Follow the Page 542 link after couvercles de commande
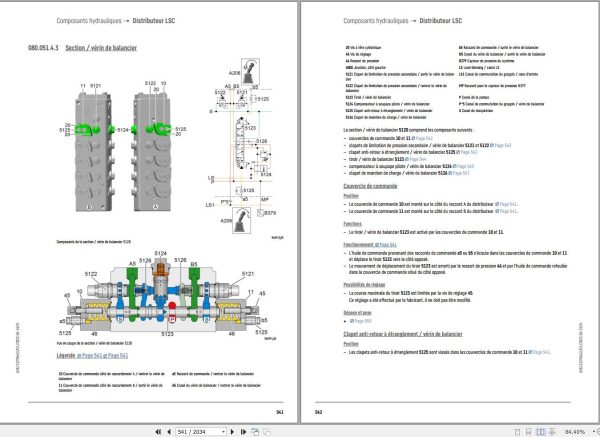 422,138
